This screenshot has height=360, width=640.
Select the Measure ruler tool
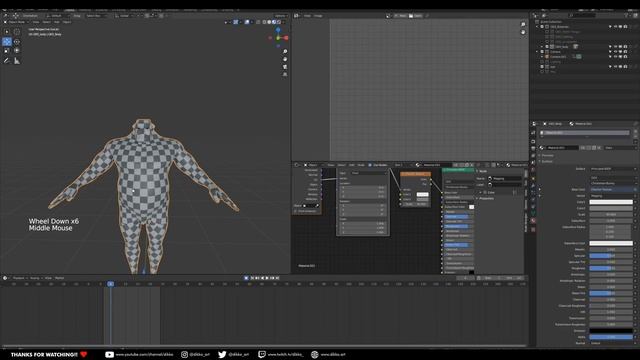17,61
